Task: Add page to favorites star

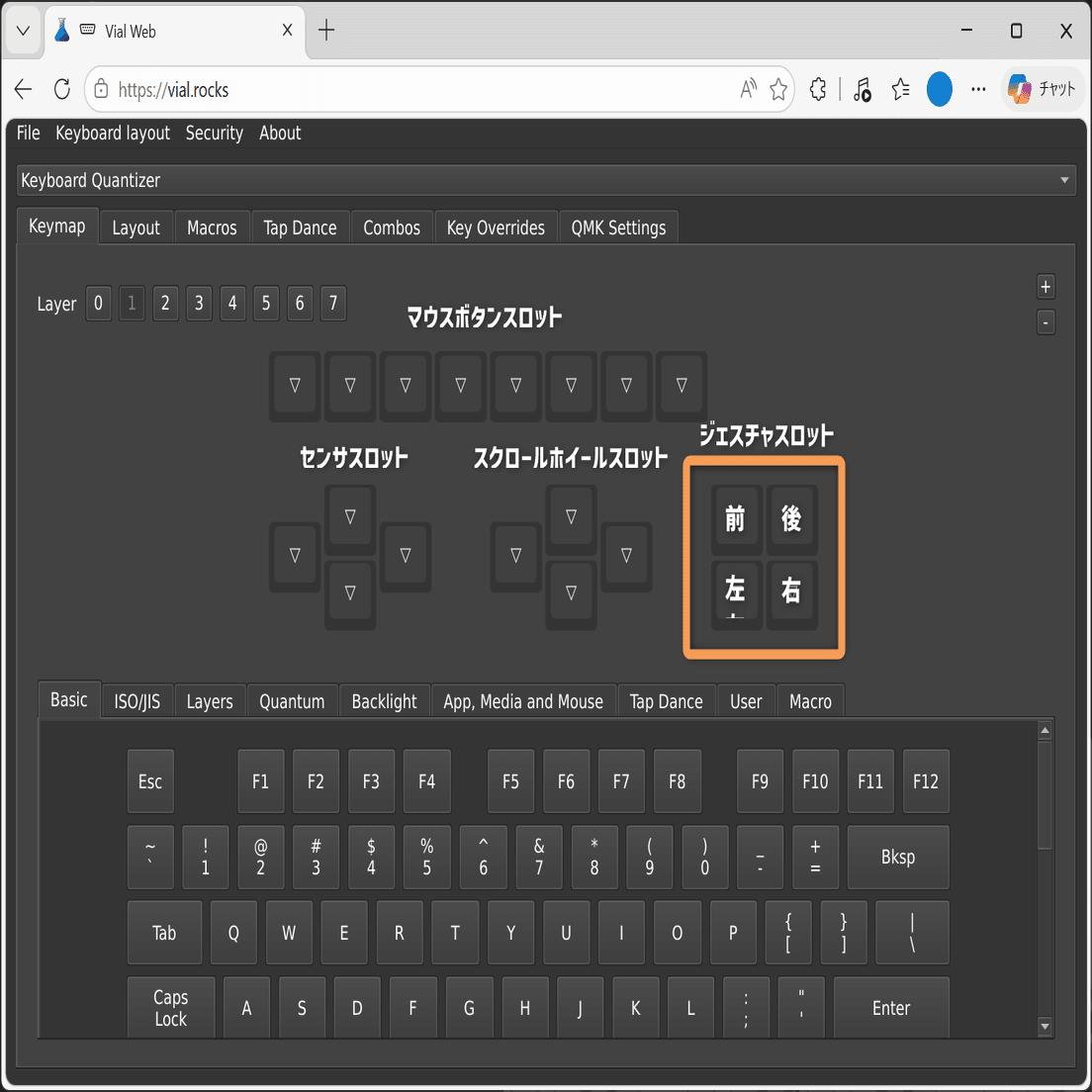Action: [778, 89]
